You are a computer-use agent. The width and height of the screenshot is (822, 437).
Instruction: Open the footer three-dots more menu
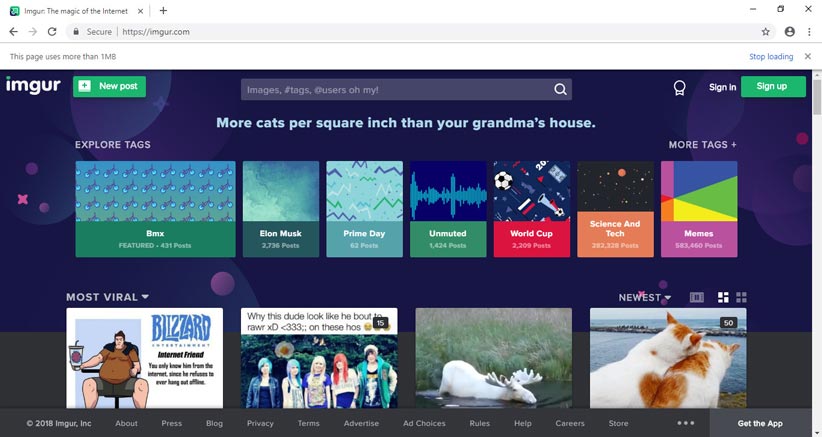tap(686, 423)
